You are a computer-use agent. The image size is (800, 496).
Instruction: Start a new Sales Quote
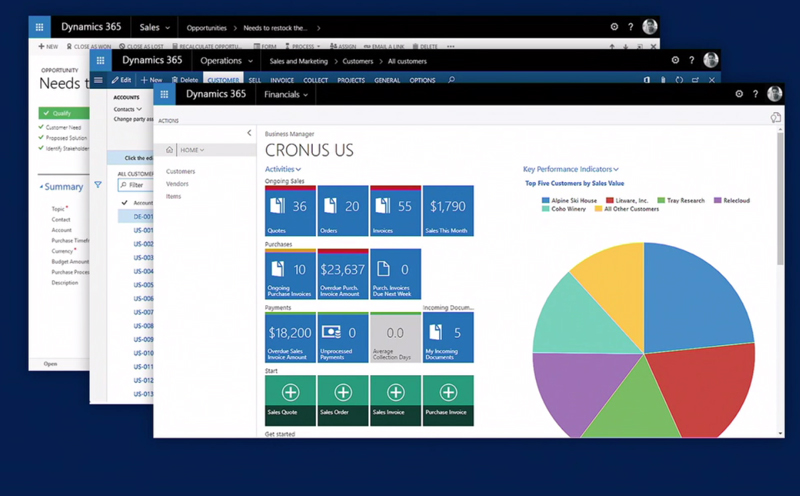pyautogui.click(x=290, y=401)
